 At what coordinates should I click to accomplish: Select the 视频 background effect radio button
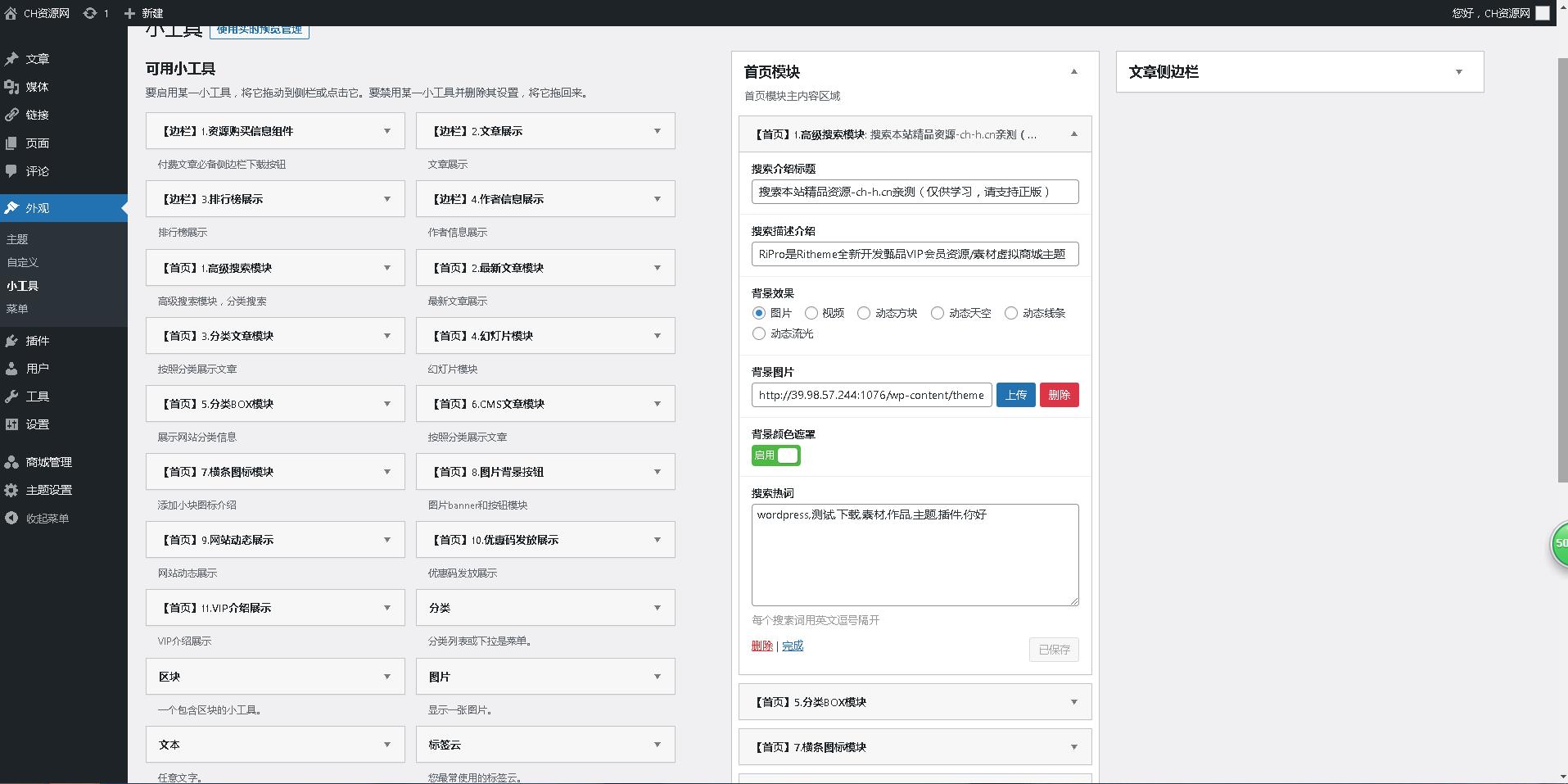pos(811,313)
